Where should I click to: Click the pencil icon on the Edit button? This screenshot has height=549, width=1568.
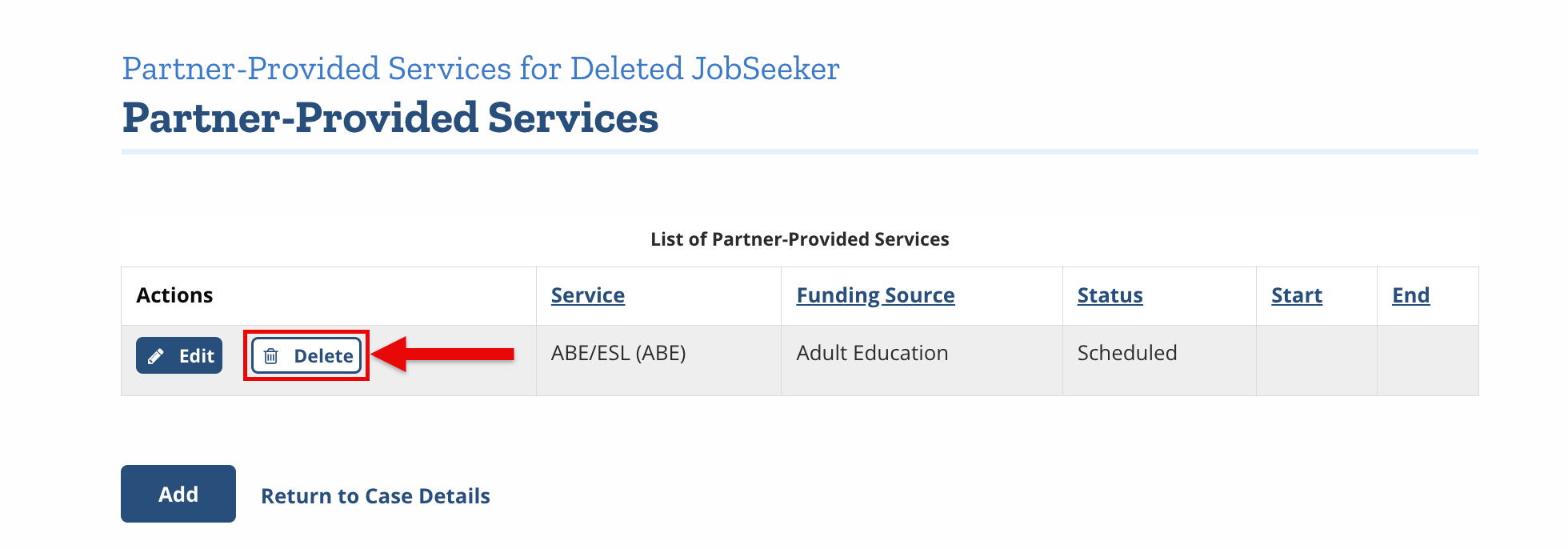click(156, 356)
